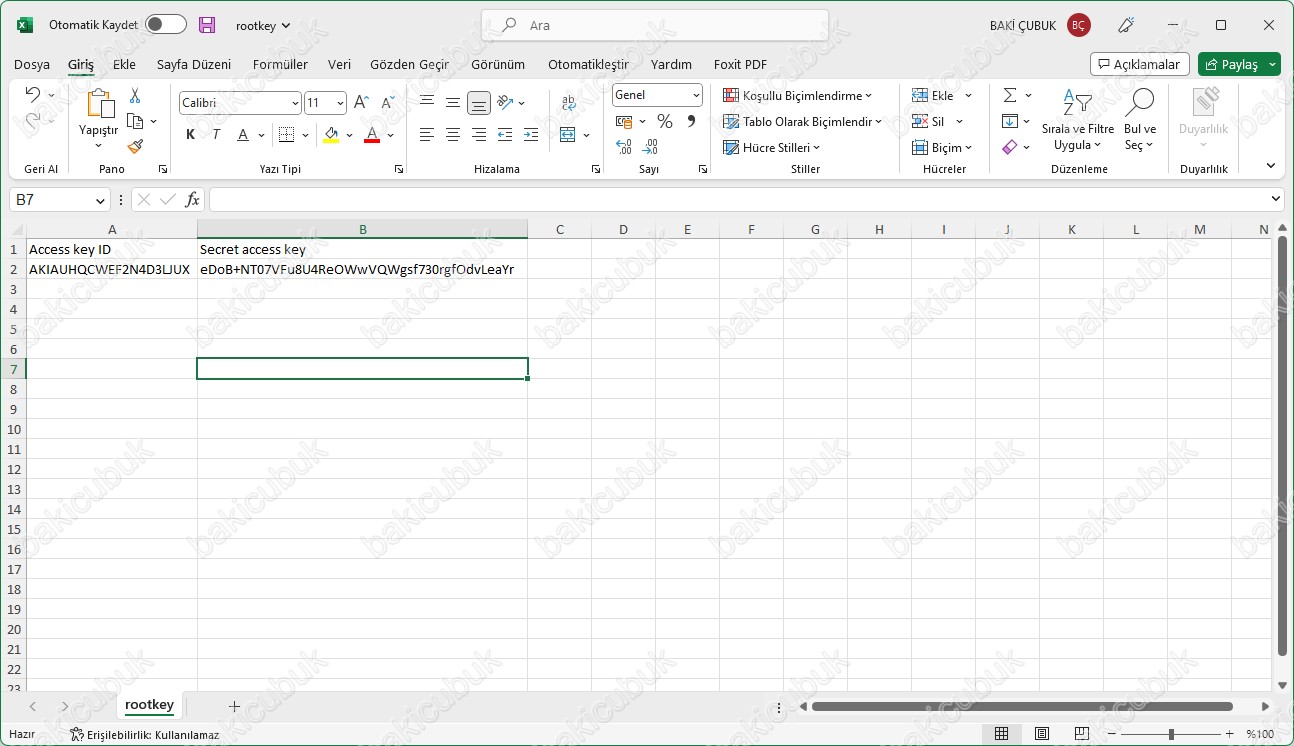Select cell A2 with the access key ID
Viewport: 1294px width, 746px height.
[111, 269]
